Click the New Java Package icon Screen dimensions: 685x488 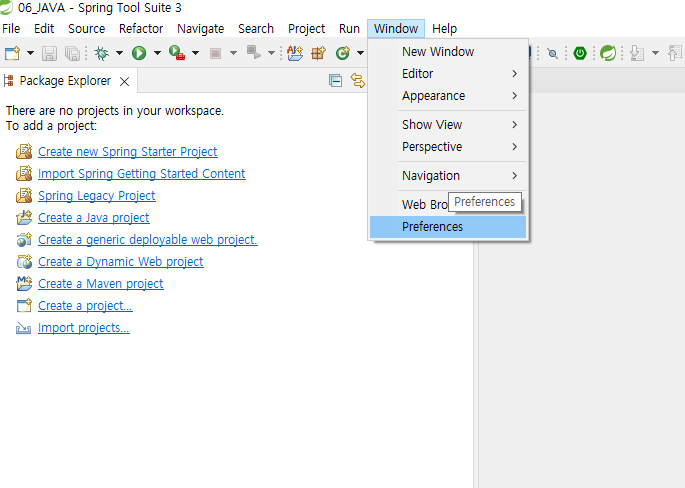click(318, 53)
